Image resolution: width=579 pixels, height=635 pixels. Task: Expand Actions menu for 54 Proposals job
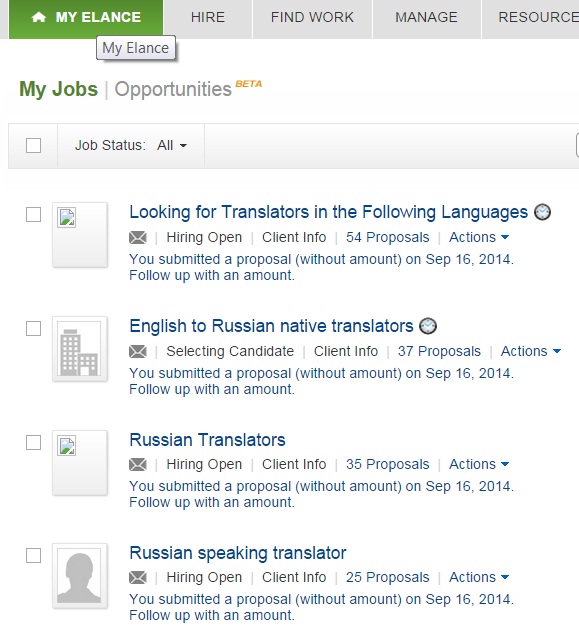(479, 237)
